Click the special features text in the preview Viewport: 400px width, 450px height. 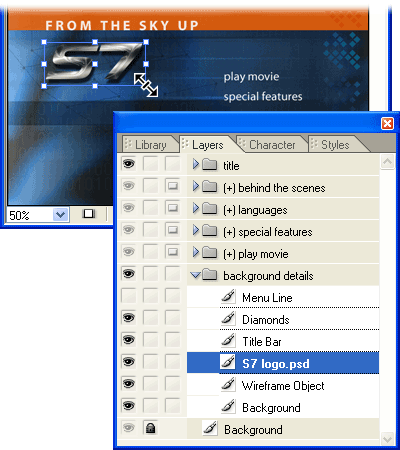click(263, 97)
